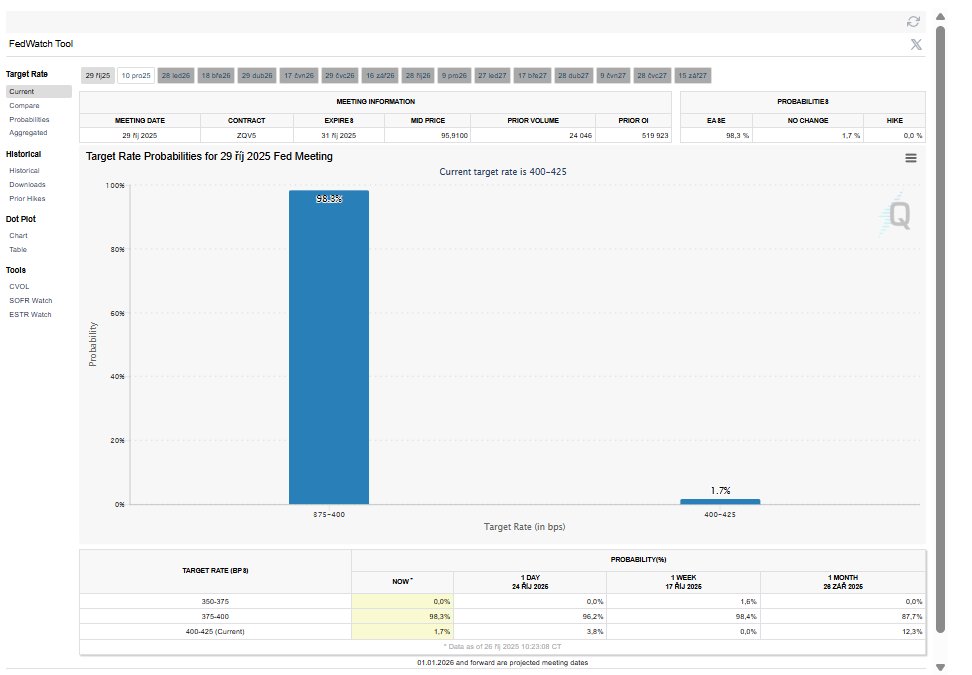Select the 17 bře27 meeting tab
The image size is (972, 675).
tap(532, 76)
